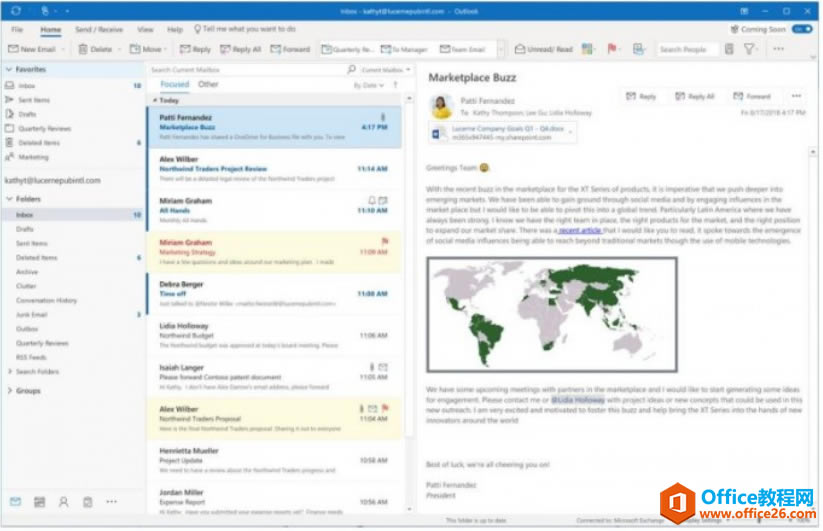Expand the Groups section
The image size is (823, 531).
point(10,391)
